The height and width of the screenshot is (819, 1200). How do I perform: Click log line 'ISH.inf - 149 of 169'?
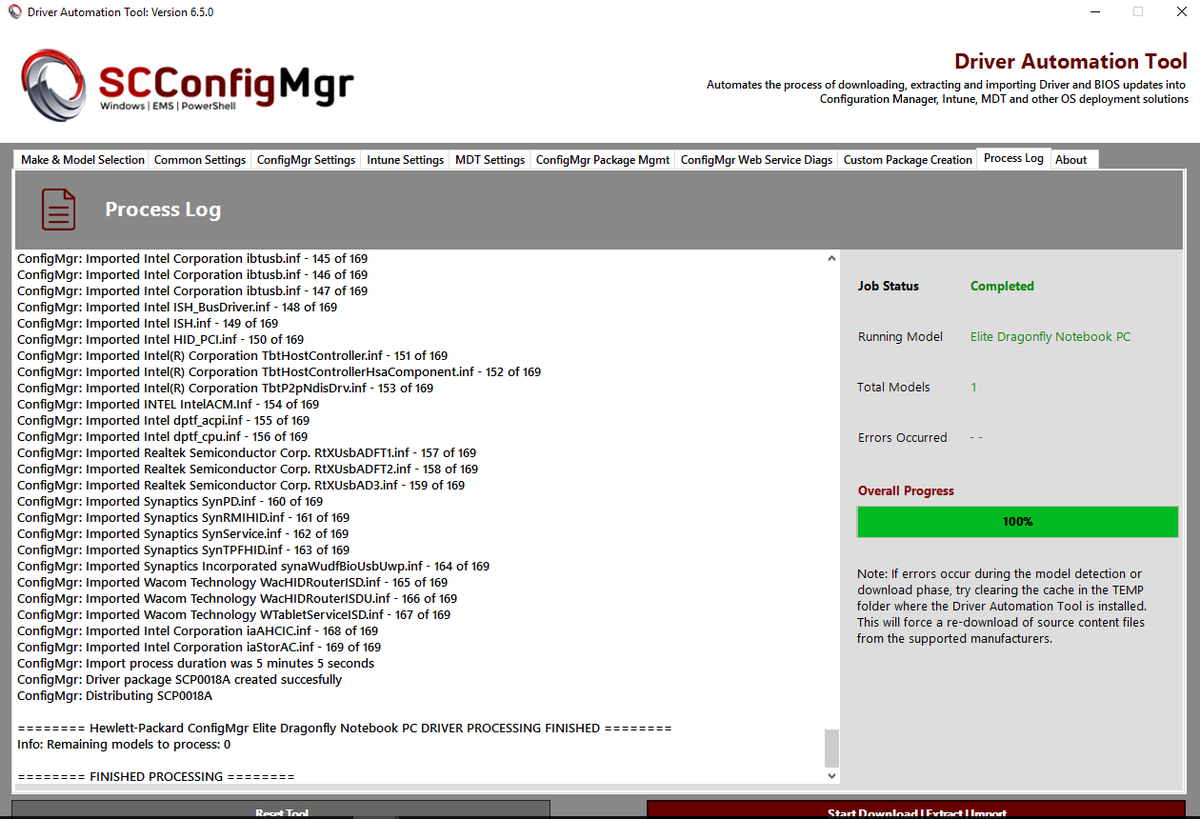click(x=148, y=323)
